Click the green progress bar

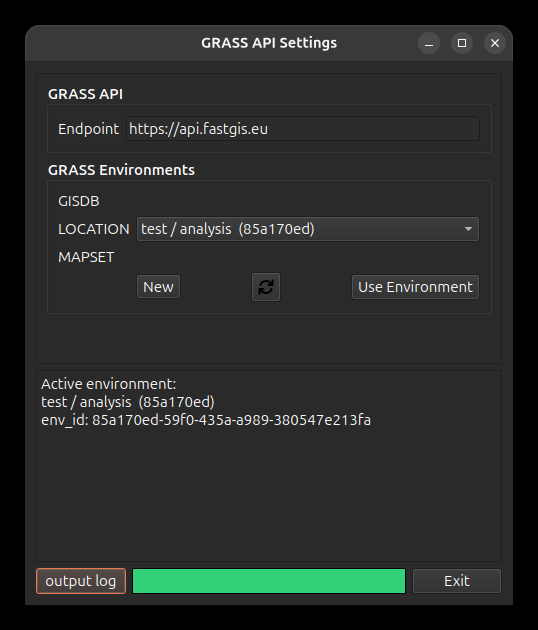[269, 581]
